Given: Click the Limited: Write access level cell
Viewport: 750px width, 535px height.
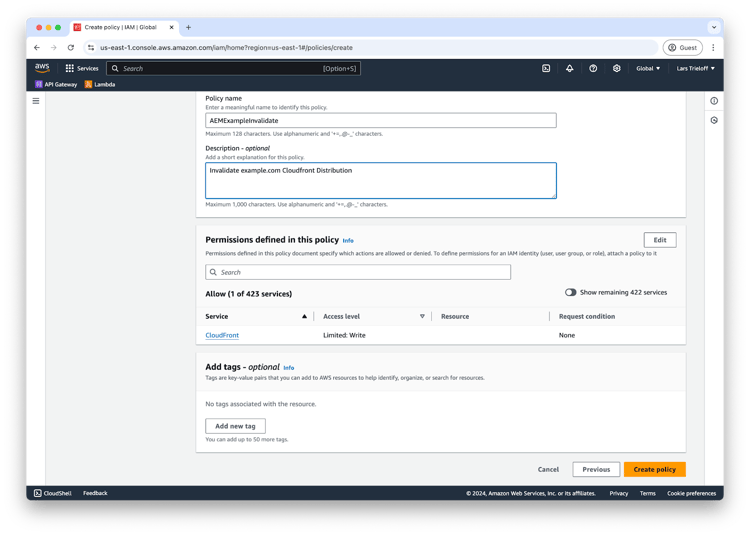Looking at the screenshot, I should [344, 335].
